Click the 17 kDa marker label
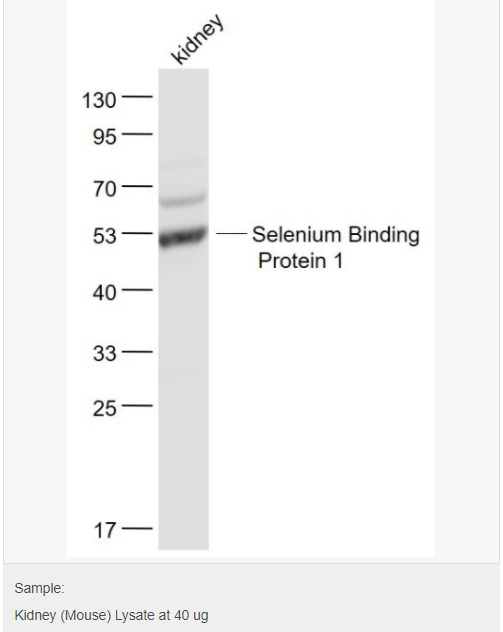Screen dimensions: 503x632 pos(105,530)
